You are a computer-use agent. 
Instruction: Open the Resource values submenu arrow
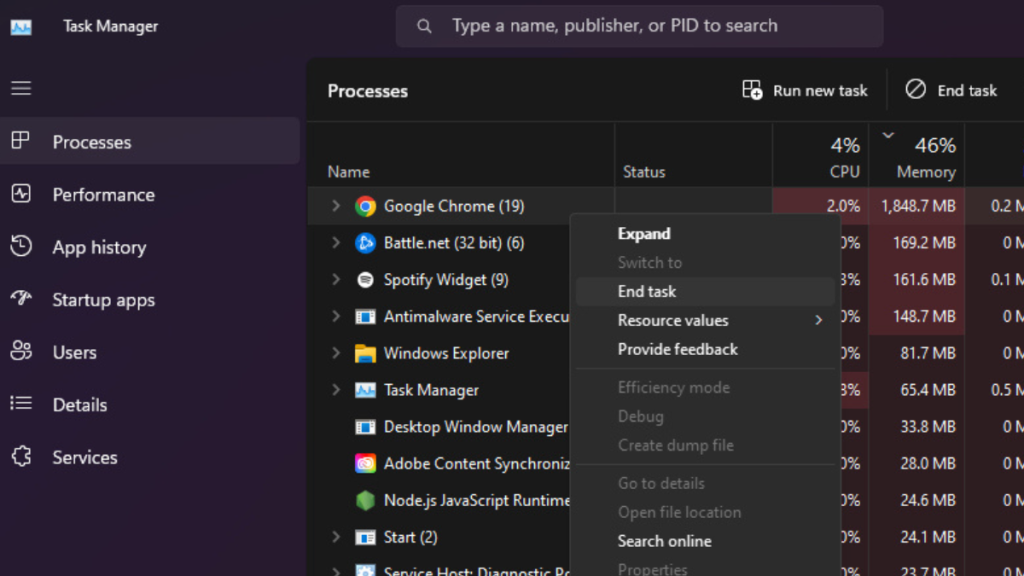click(818, 320)
